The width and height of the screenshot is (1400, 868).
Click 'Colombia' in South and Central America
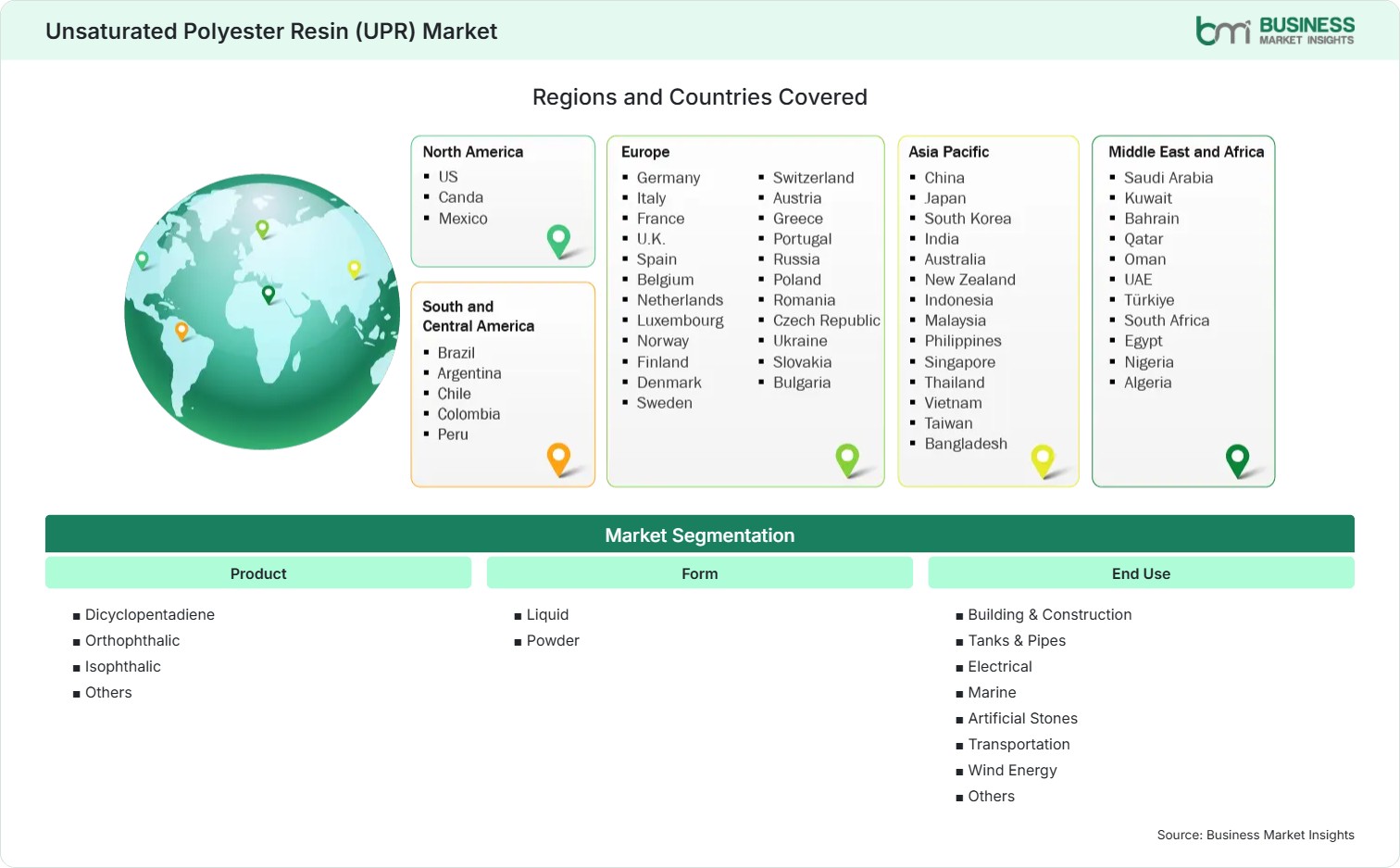tap(469, 414)
